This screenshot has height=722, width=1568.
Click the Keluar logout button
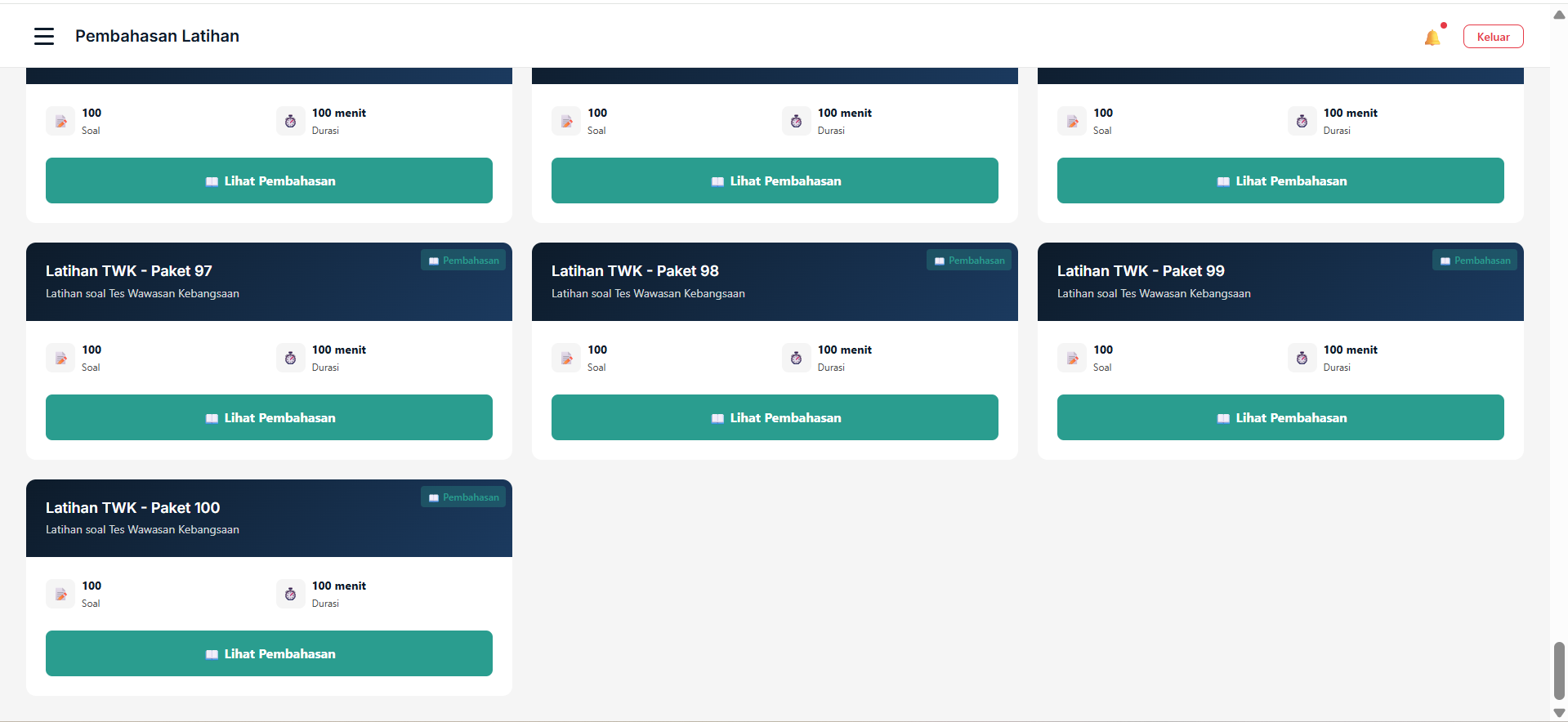1493,37
